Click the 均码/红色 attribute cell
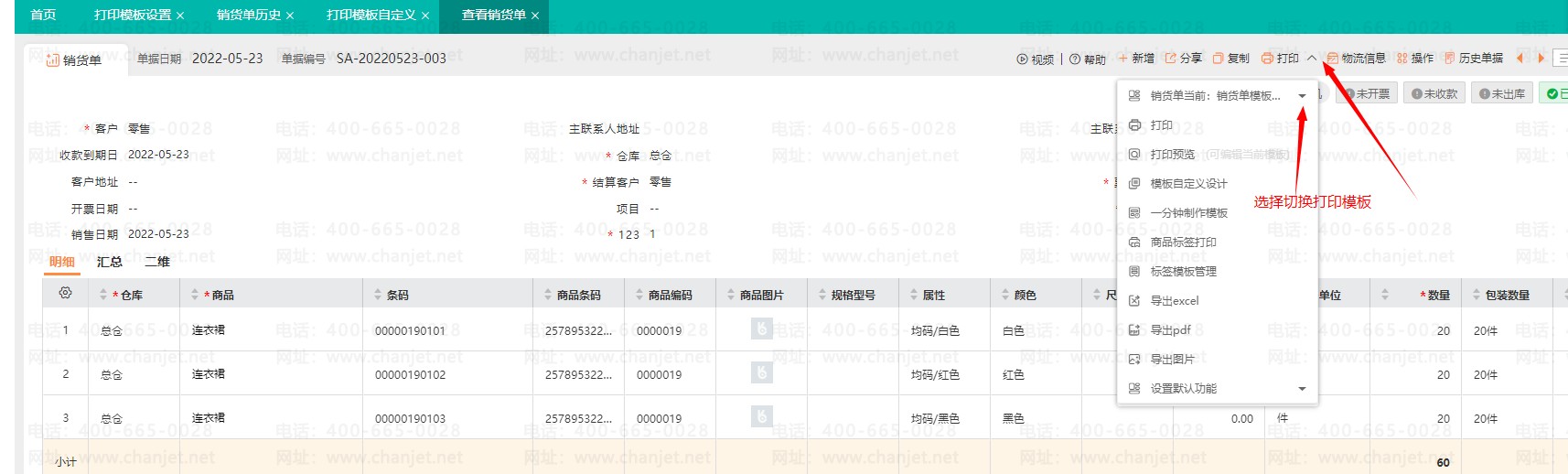 pos(935,375)
